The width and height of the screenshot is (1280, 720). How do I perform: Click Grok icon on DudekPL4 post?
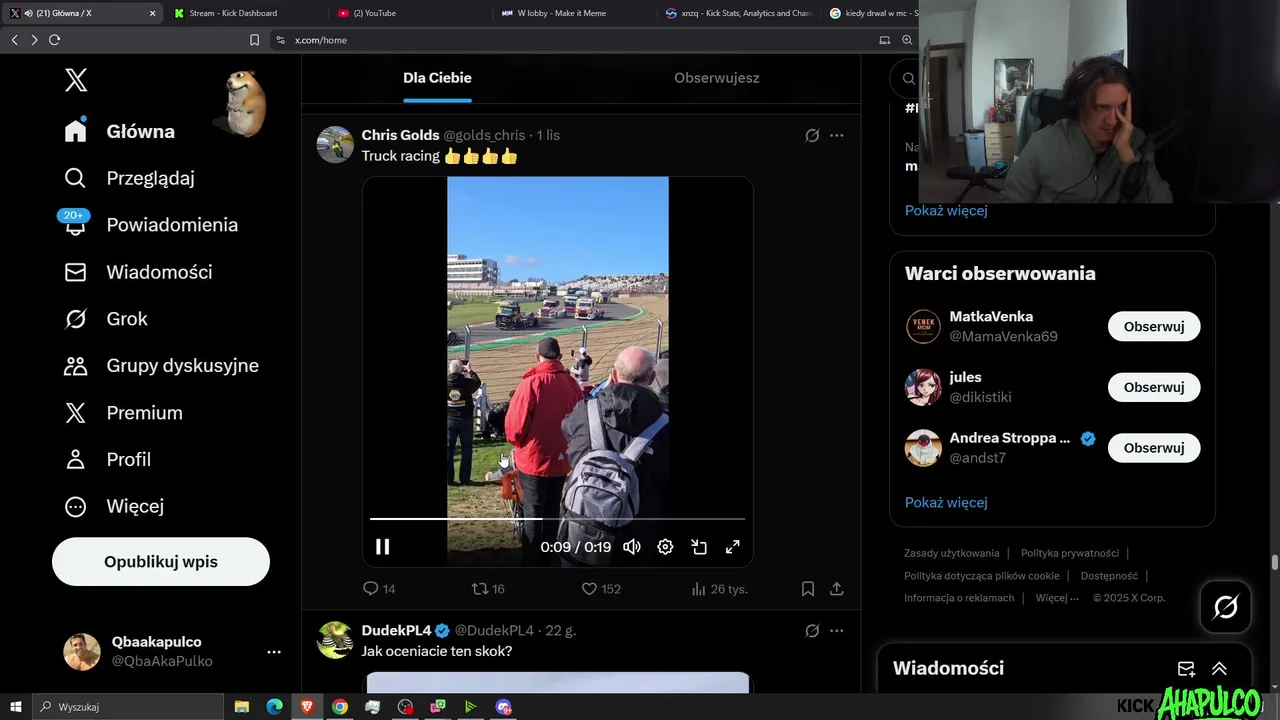click(812, 631)
